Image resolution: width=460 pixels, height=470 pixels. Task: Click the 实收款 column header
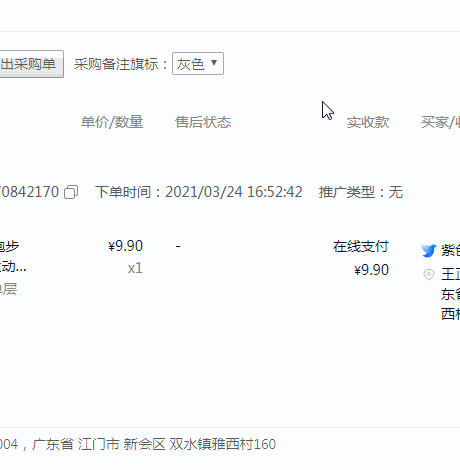pyautogui.click(x=368, y=122)
